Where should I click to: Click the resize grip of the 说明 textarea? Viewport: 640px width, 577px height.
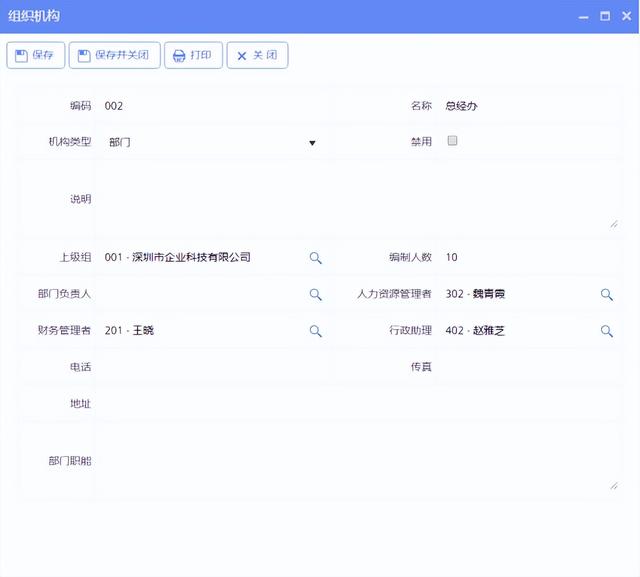coord(614,224)
